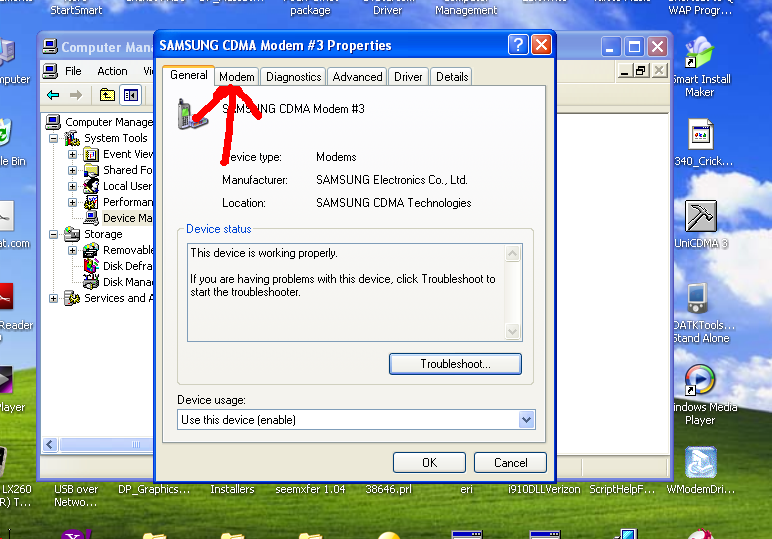The image size is (772, 539).
Task: Collapse the System Tools node
Action: pos(53,138)
